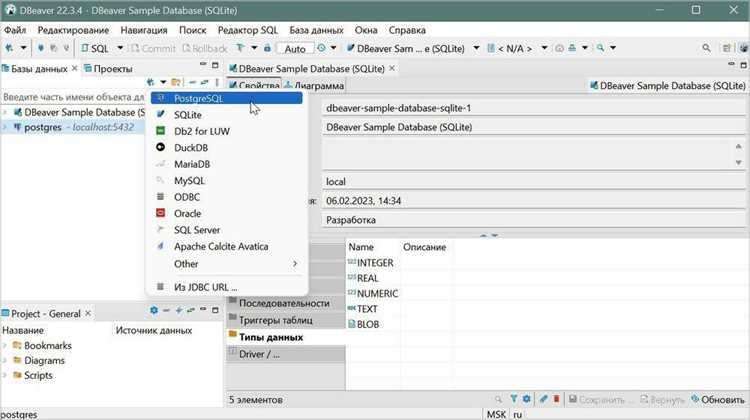Image resolution: width=750 pixels, height=420 pixels.
Task: Open the Справка menu
Action: pos(407,30)
